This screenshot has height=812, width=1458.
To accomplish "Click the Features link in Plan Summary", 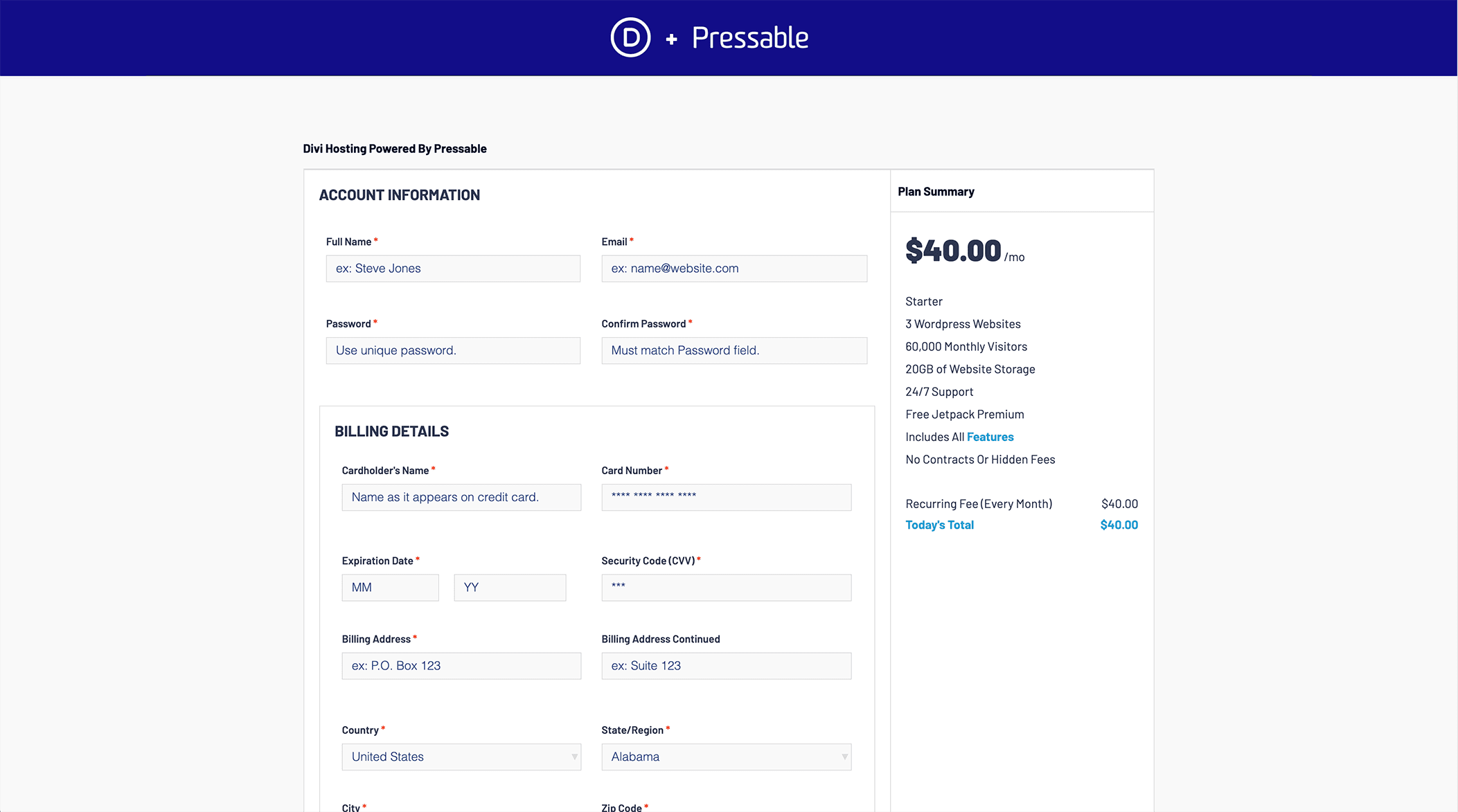I will point(990,437).
